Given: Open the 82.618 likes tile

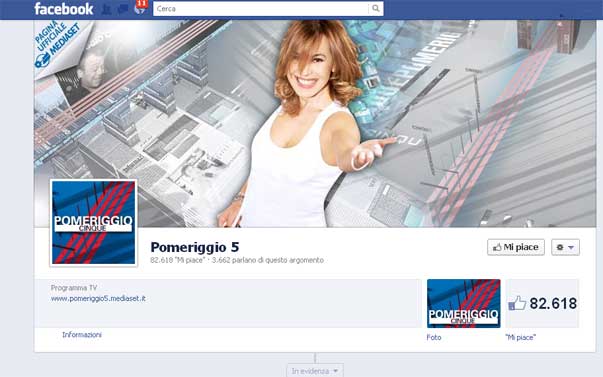Looking at the screenshot, I should (x=542, y=304).
